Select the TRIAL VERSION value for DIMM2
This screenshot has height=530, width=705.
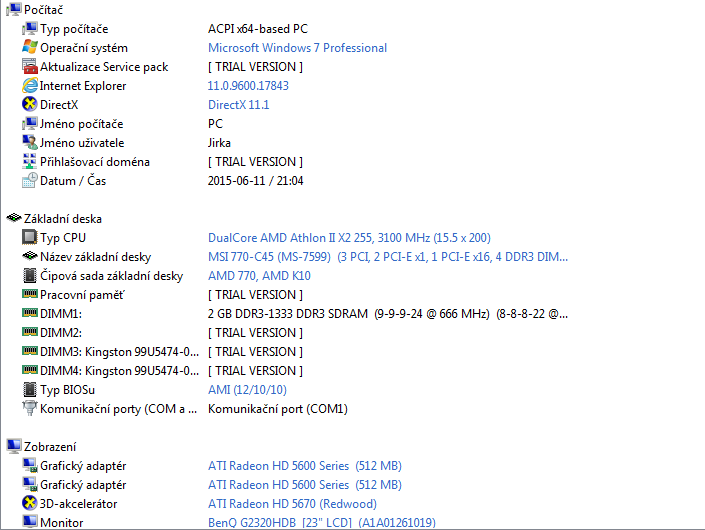point(255,333)
